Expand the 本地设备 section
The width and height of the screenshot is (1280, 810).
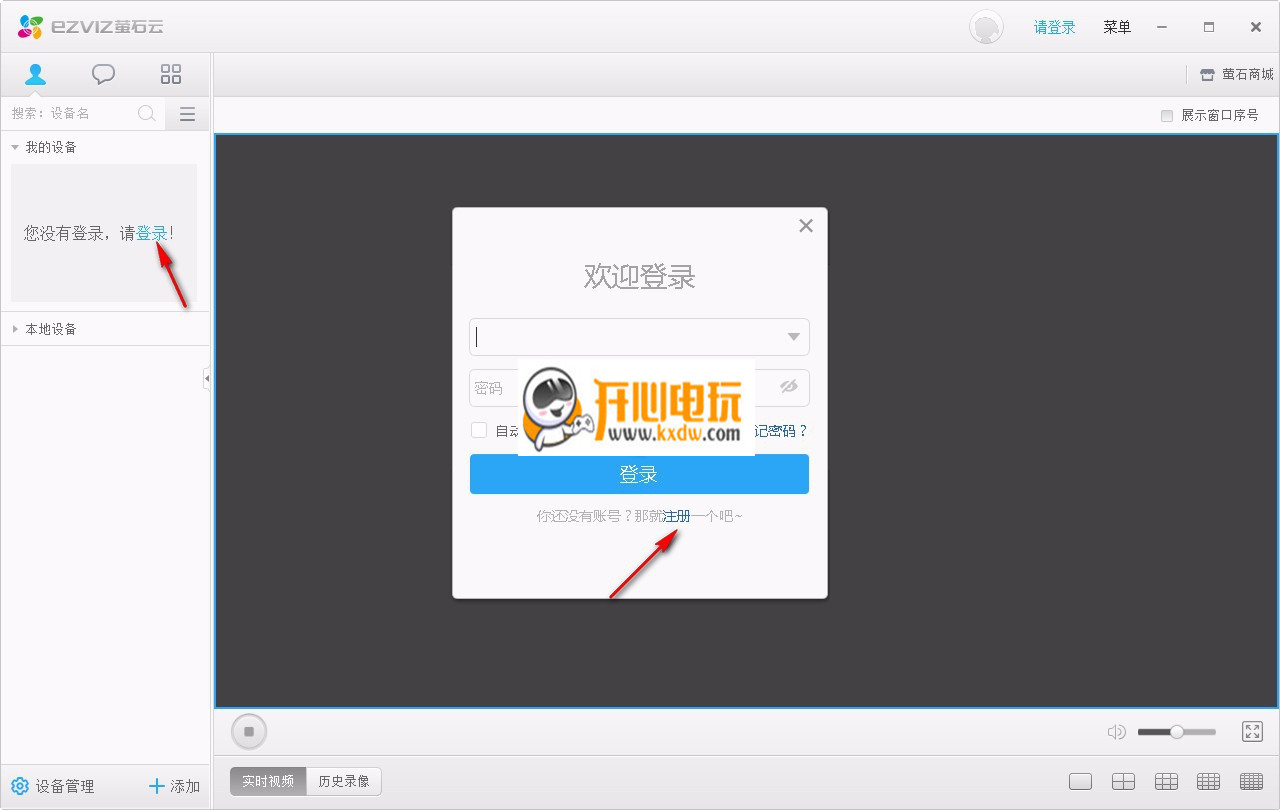tap(15, 329)
